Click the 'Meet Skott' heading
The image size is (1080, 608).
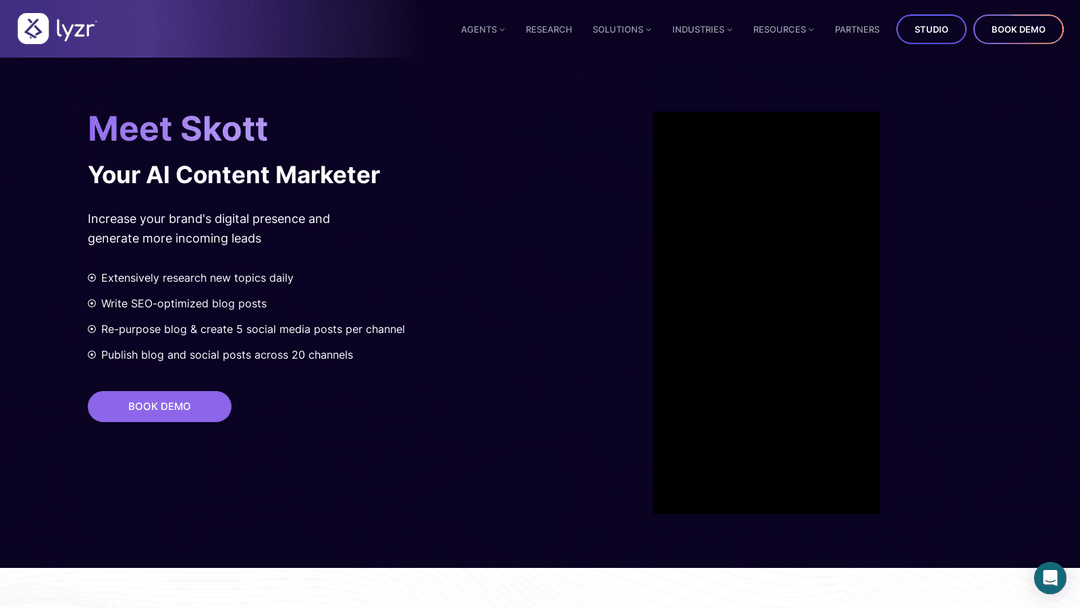(x=178, y=129)
